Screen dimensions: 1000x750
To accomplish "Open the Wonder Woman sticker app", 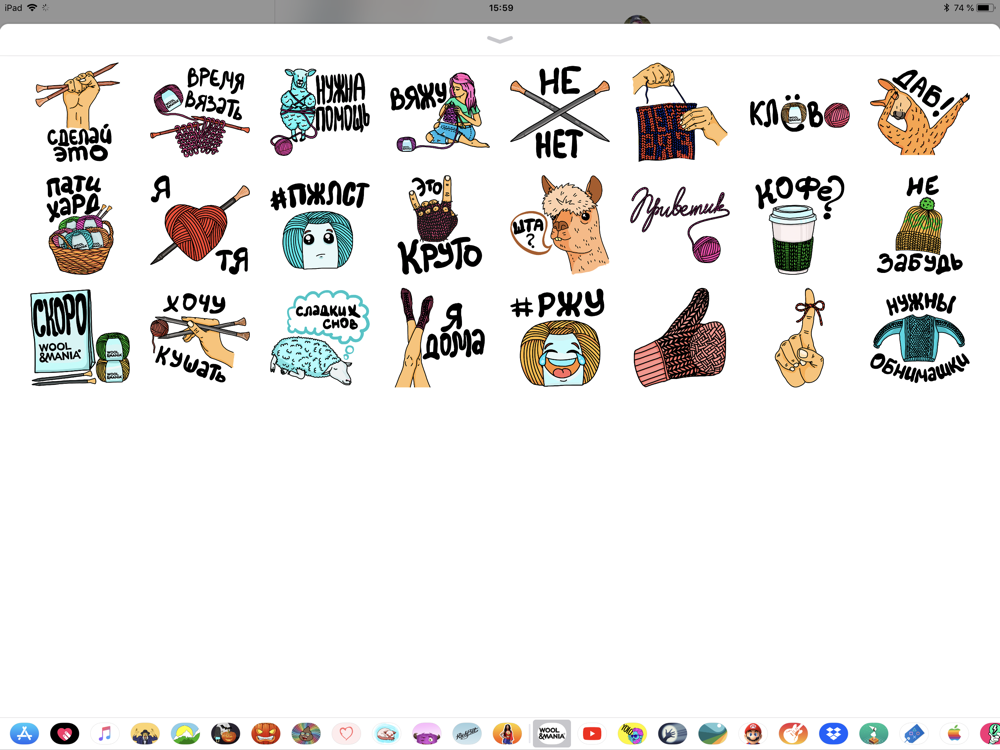I will [x=508, y=733].
